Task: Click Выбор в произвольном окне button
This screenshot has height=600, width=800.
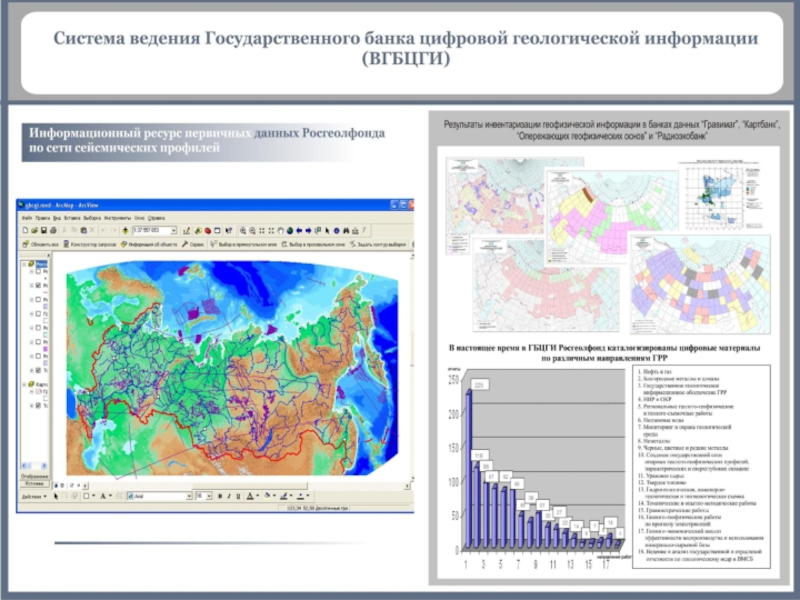Action: pyautogui.click(x=313, y=244)
